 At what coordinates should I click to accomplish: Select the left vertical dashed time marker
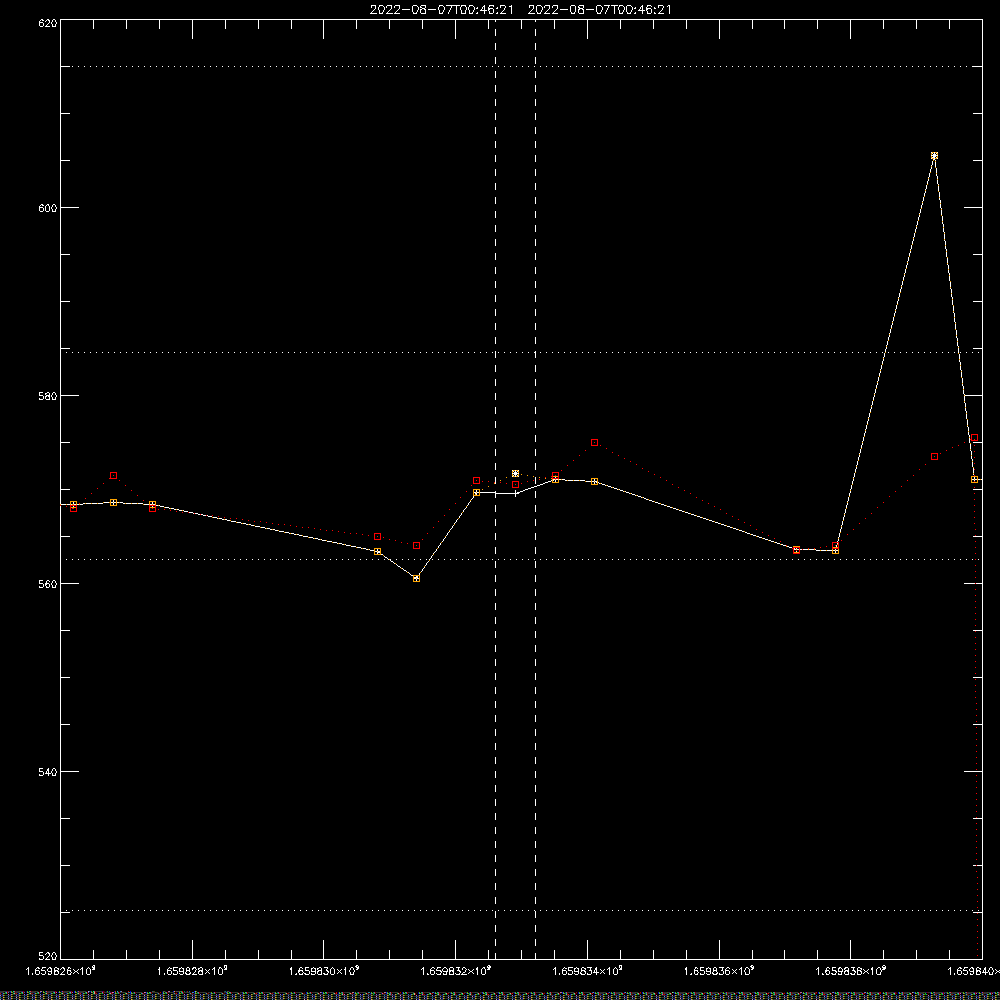[496, 489]
